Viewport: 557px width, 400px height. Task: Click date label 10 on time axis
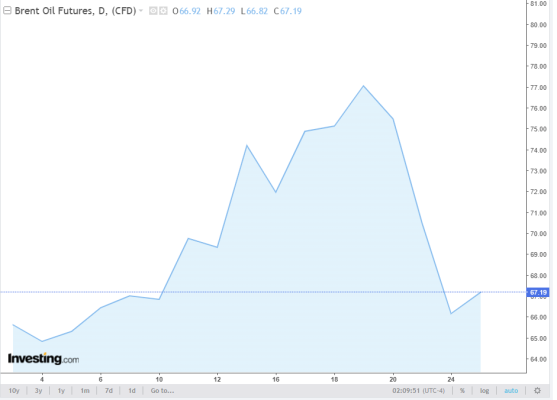coord(159,379)
